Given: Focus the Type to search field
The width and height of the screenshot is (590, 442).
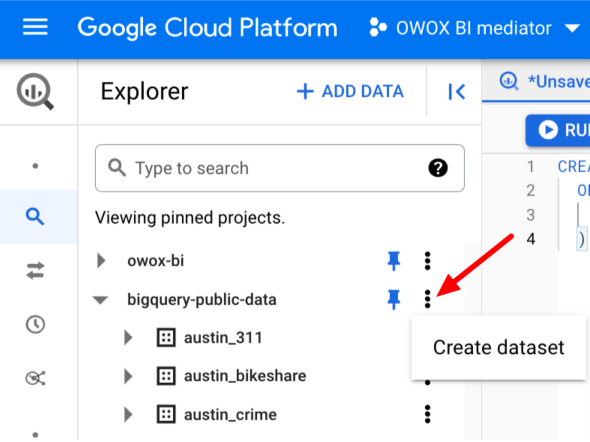Looking at the screenshot, I should click(280, 168).
